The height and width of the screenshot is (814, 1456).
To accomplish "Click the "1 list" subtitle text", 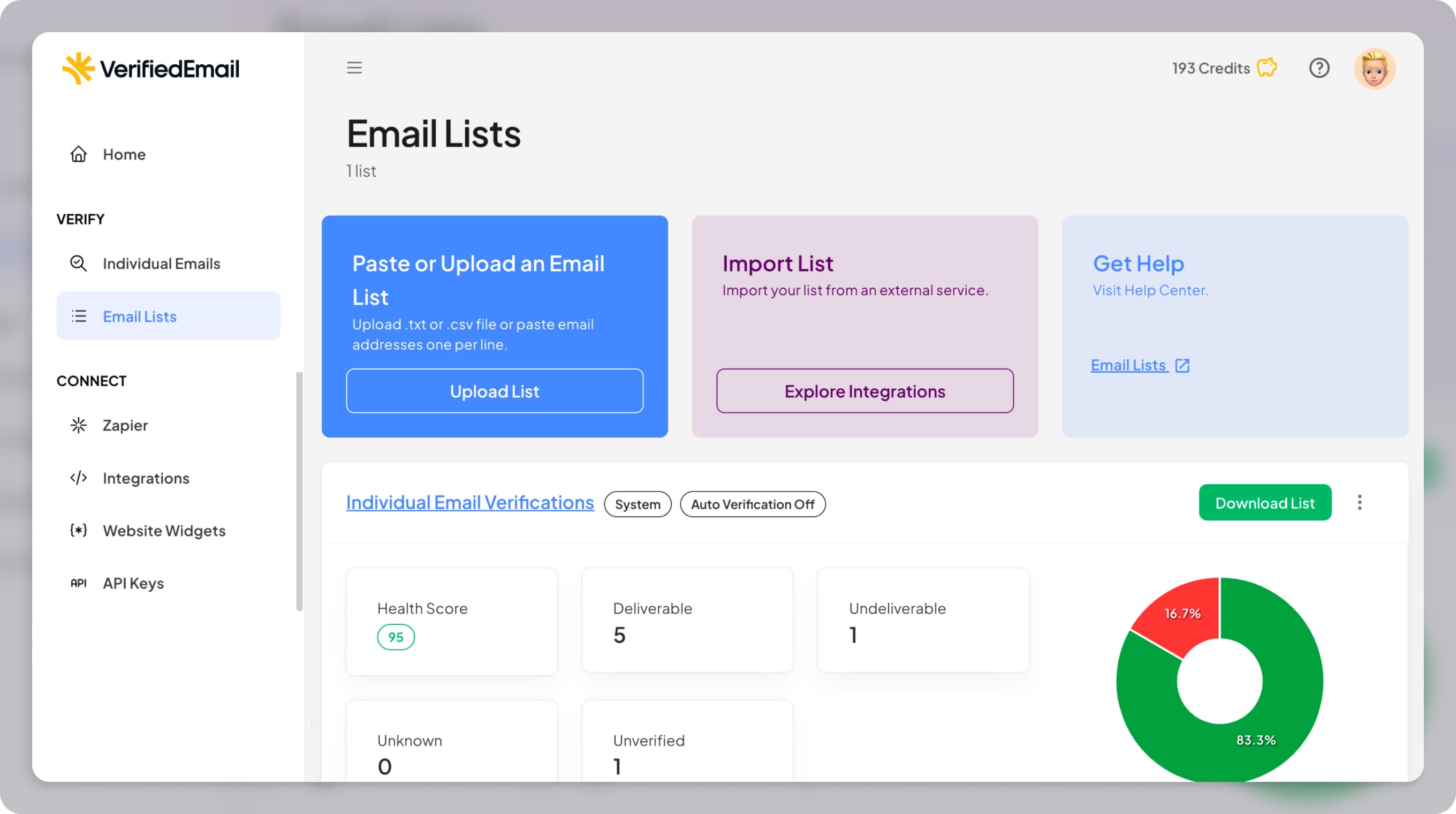I will pyautogui.click(x=361, y=171).
